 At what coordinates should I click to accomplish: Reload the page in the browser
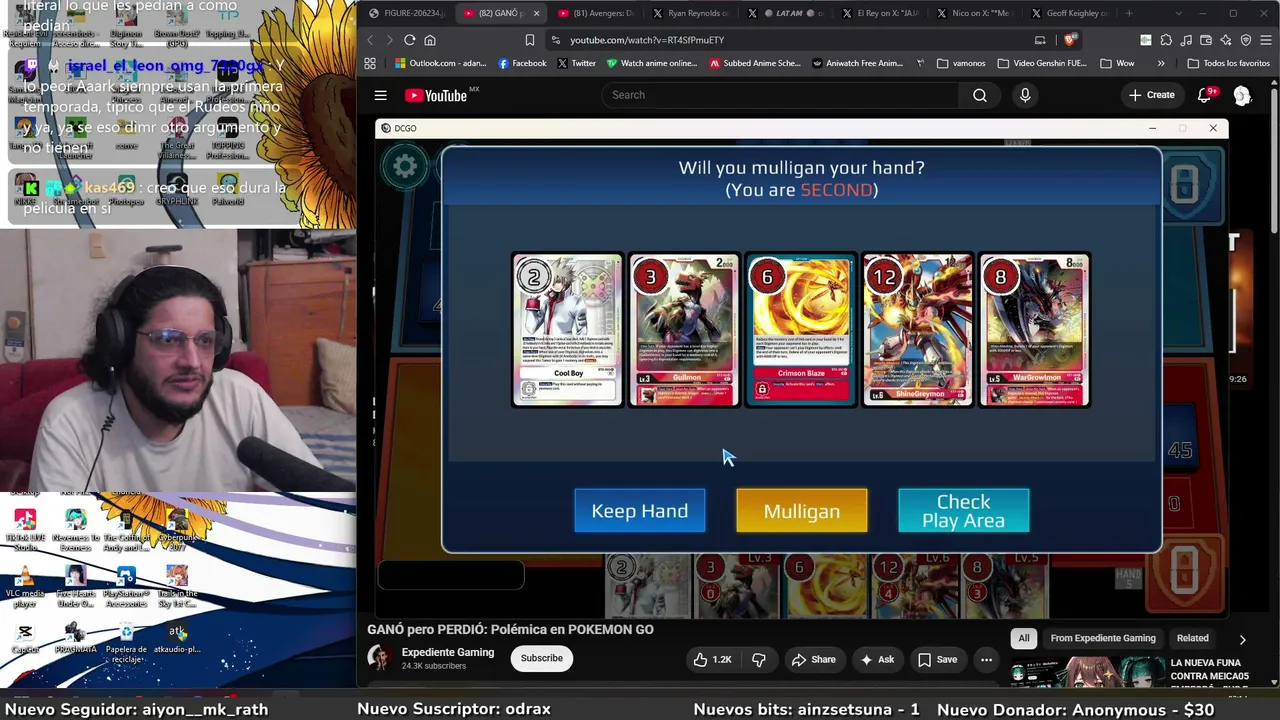point(409,40)
